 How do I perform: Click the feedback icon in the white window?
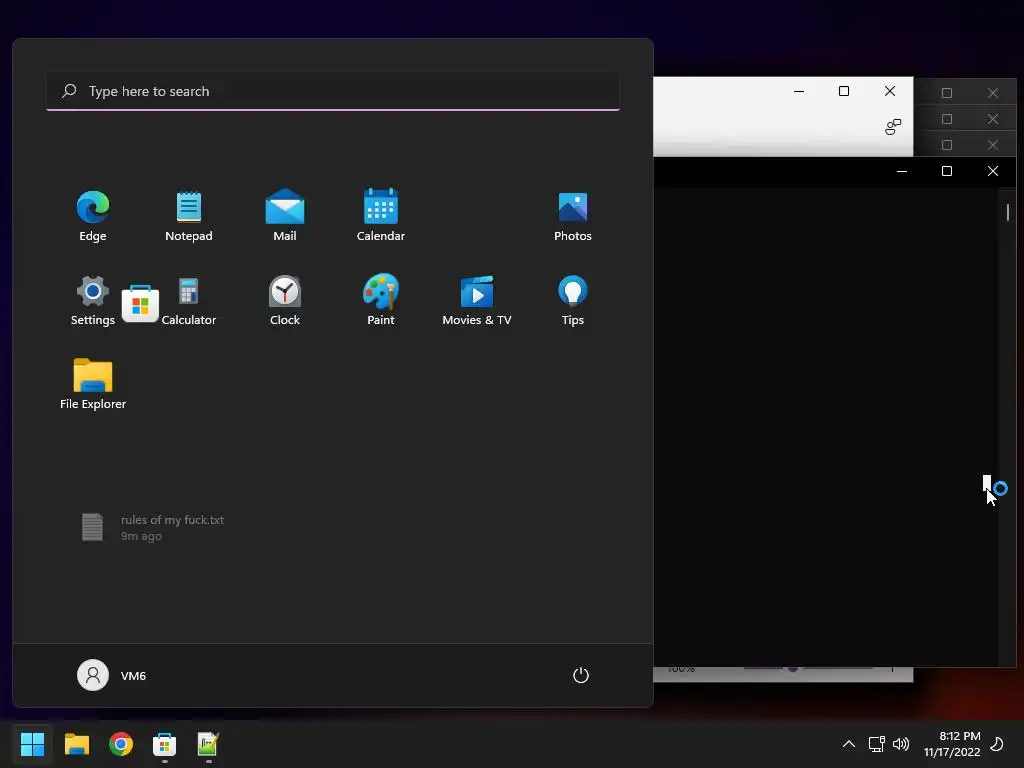[893, 127]
